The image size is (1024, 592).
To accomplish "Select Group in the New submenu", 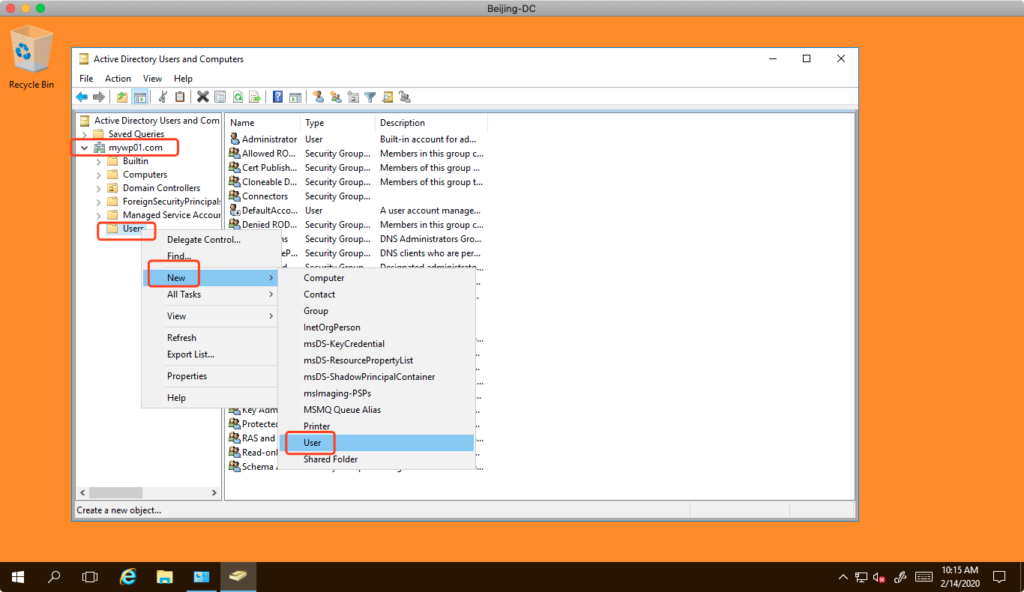I will [x=316, y=311].
